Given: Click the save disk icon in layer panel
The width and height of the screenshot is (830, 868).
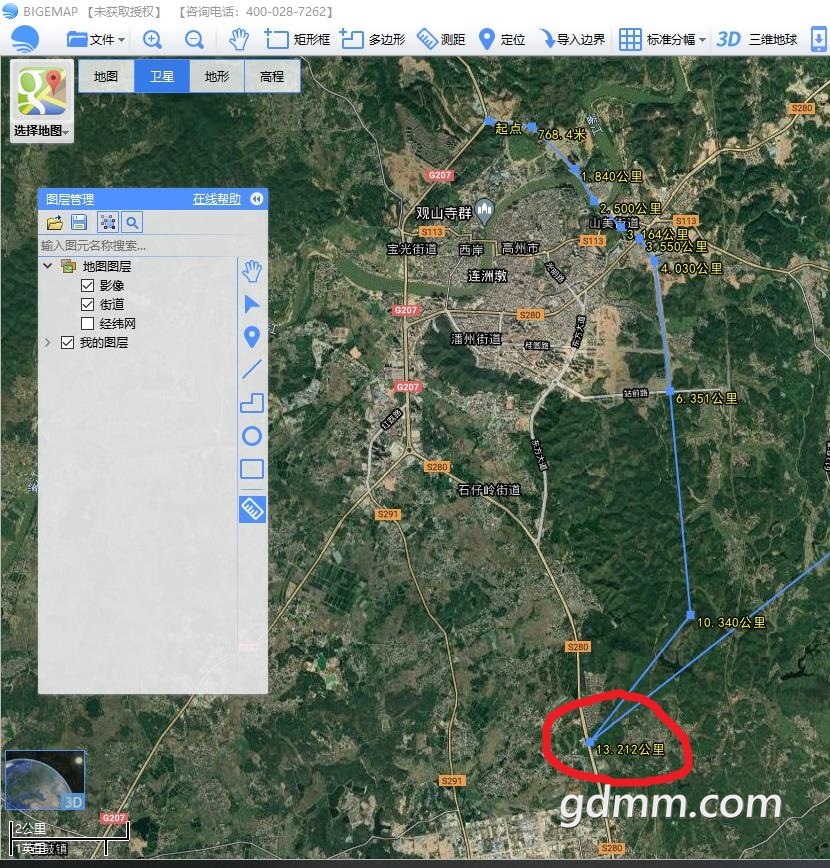Looking at the screenshot, I should 79,223.
